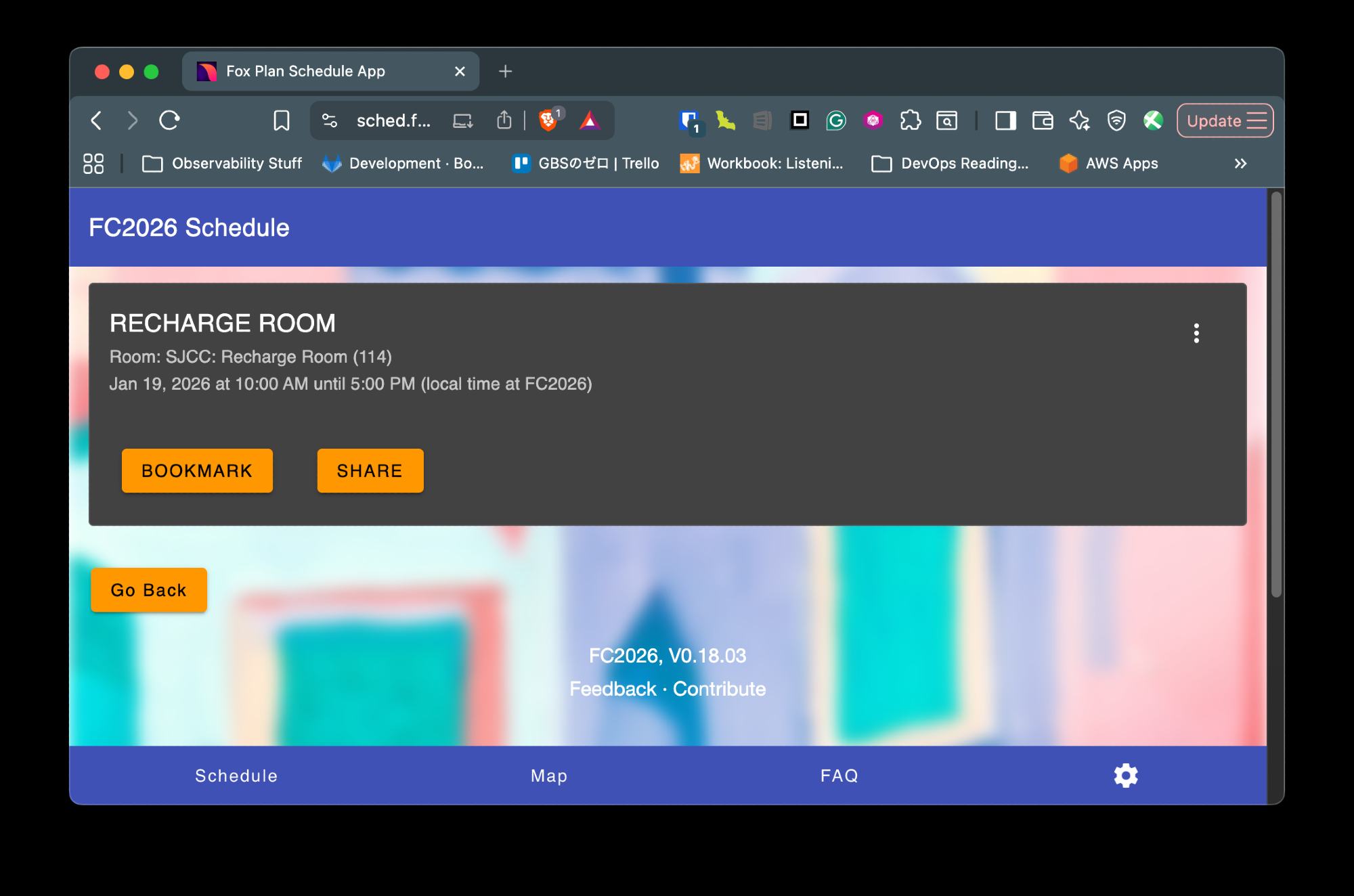Open the Feedback link
1354x896 pixels.
tap(613, 689)
